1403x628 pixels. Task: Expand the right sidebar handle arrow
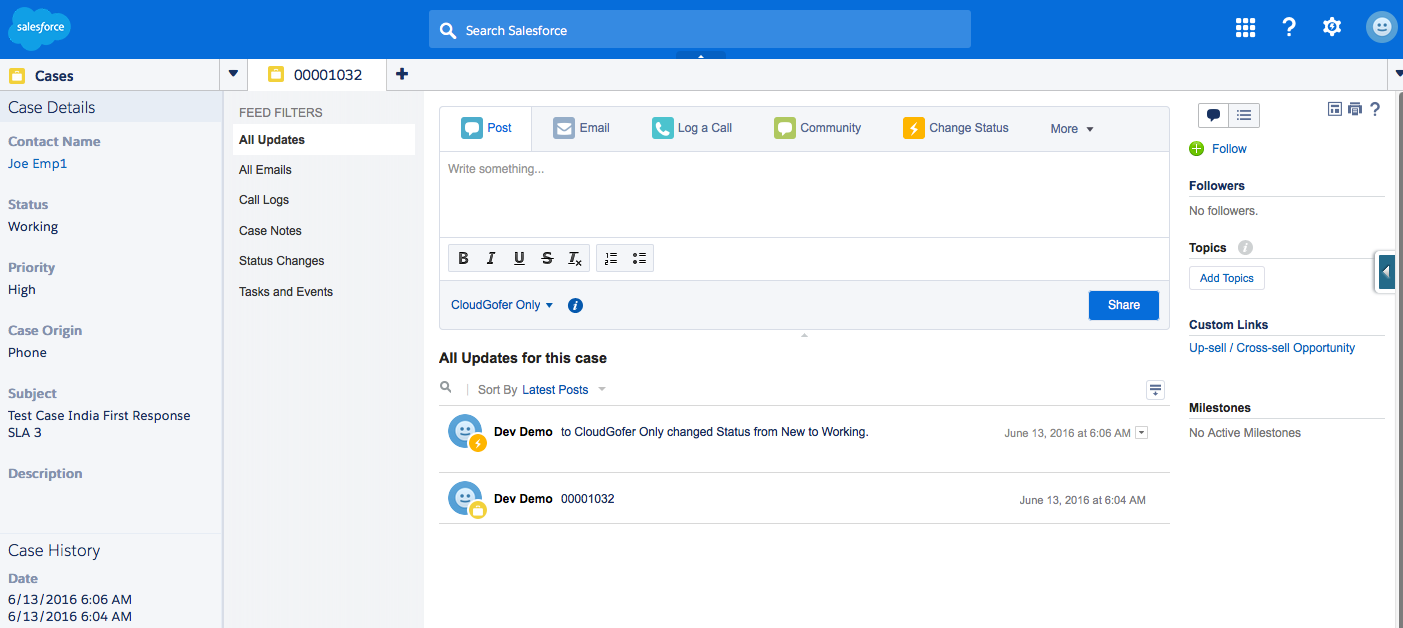(1386, 271)
